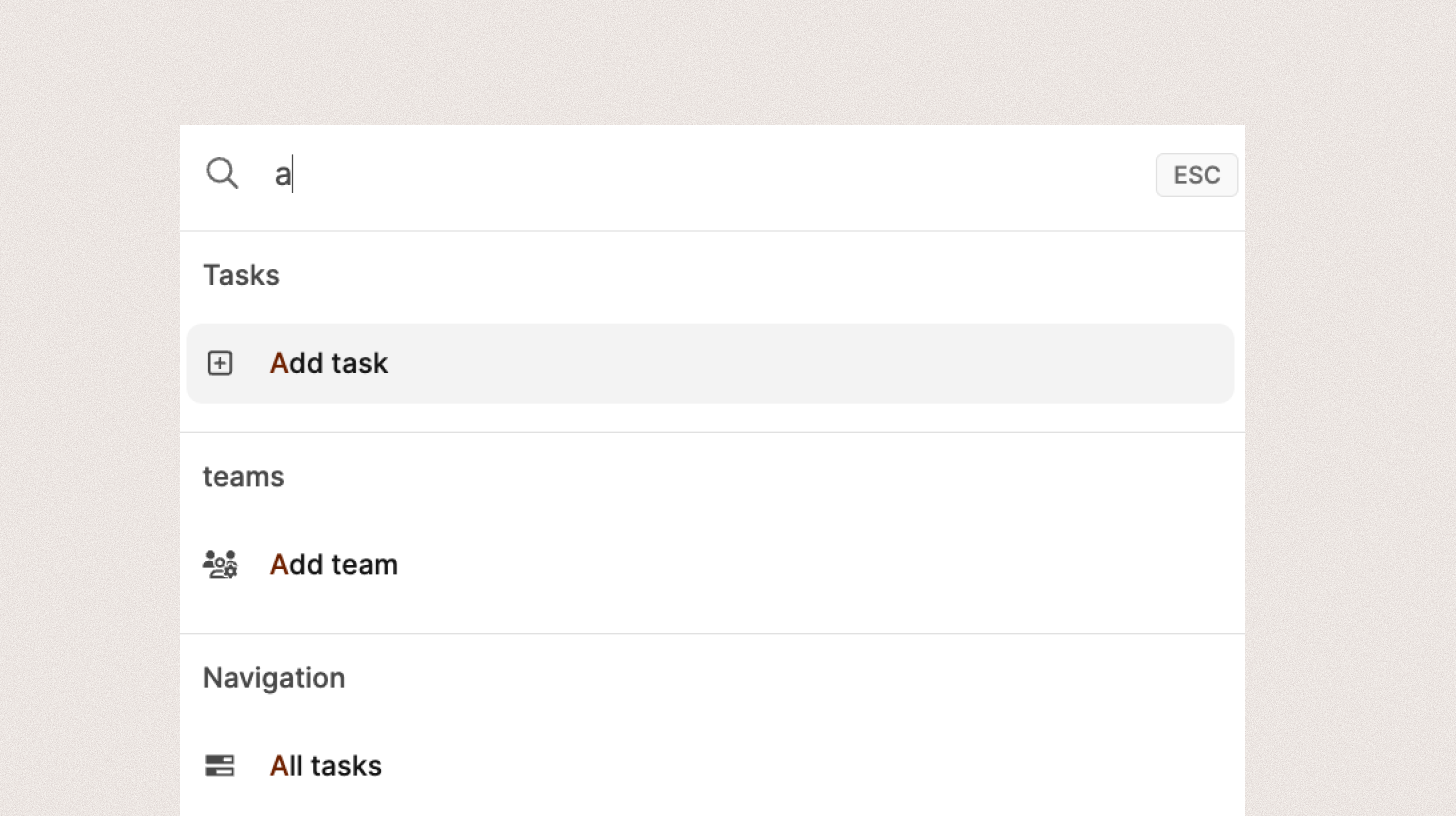Open the "All tasks" navigation entry
The image size is (1456, 816).
[326, 766]
